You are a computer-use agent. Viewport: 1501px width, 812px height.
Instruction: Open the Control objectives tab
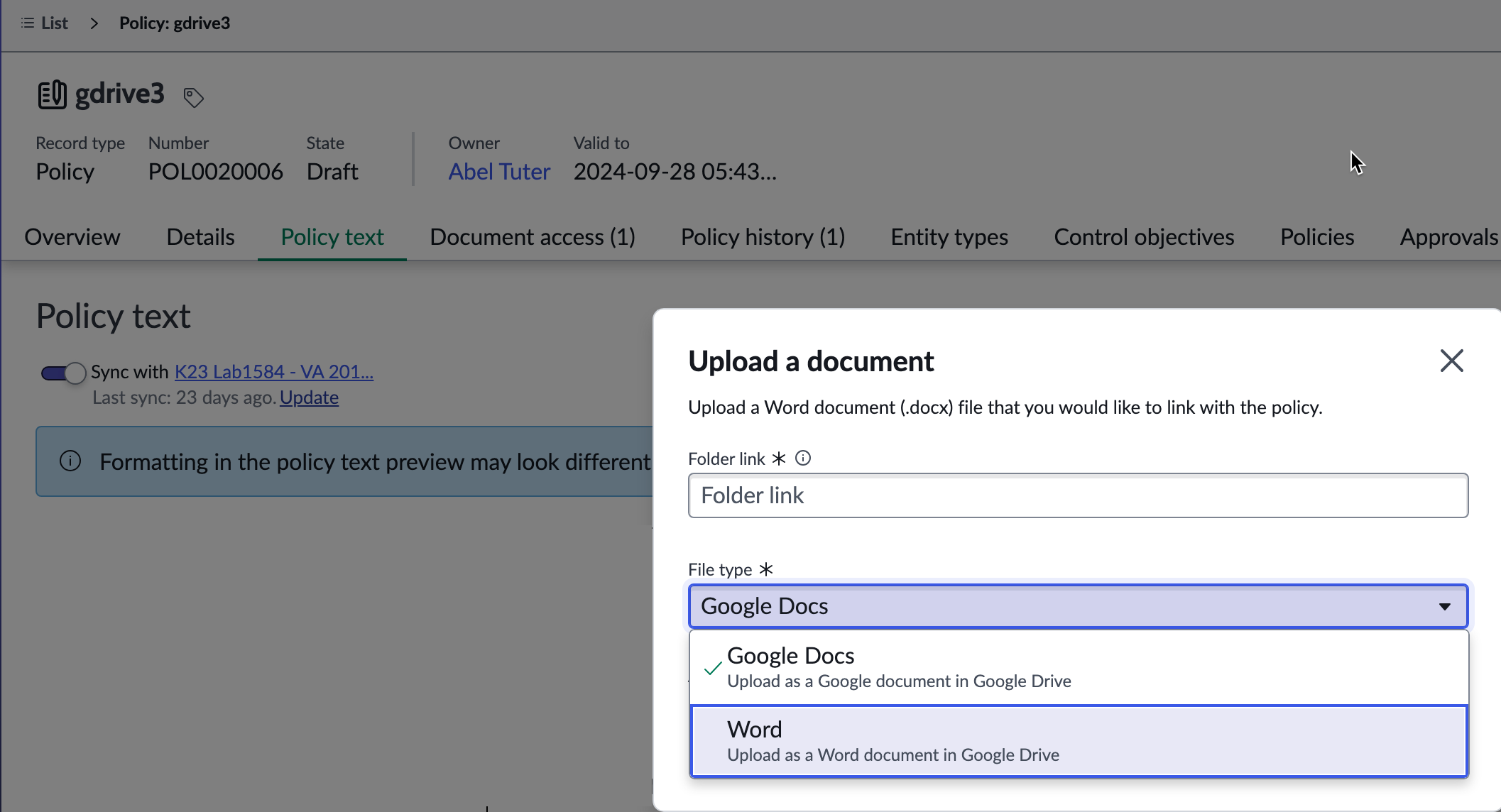(x=1144, y=237)
